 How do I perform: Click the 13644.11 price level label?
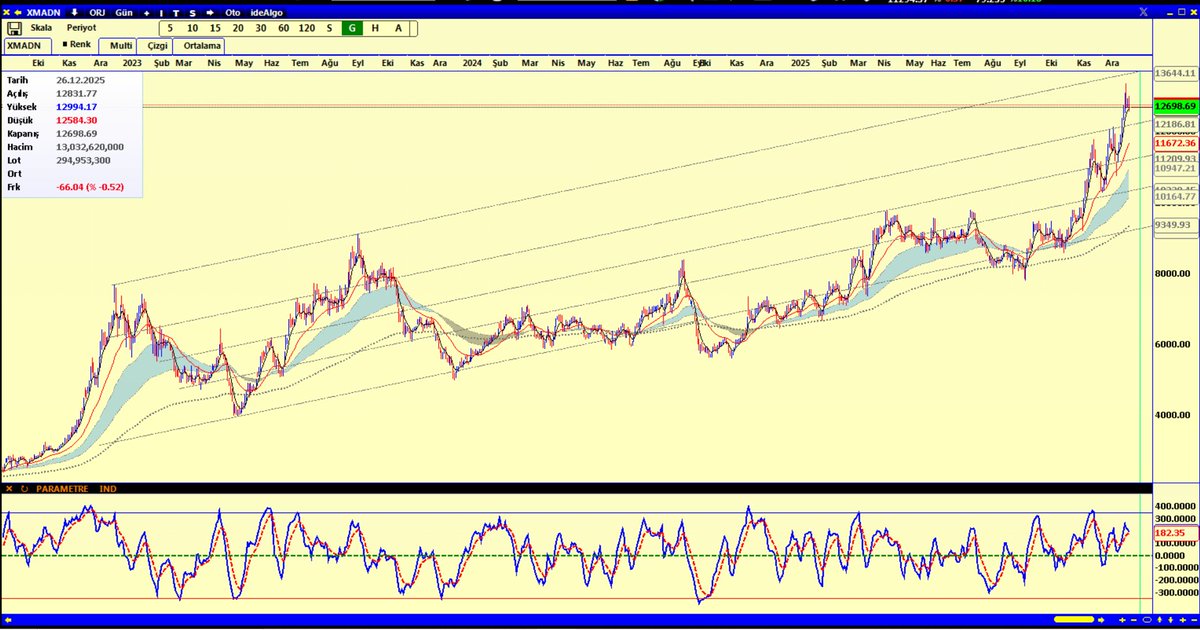coord(1176,73)
